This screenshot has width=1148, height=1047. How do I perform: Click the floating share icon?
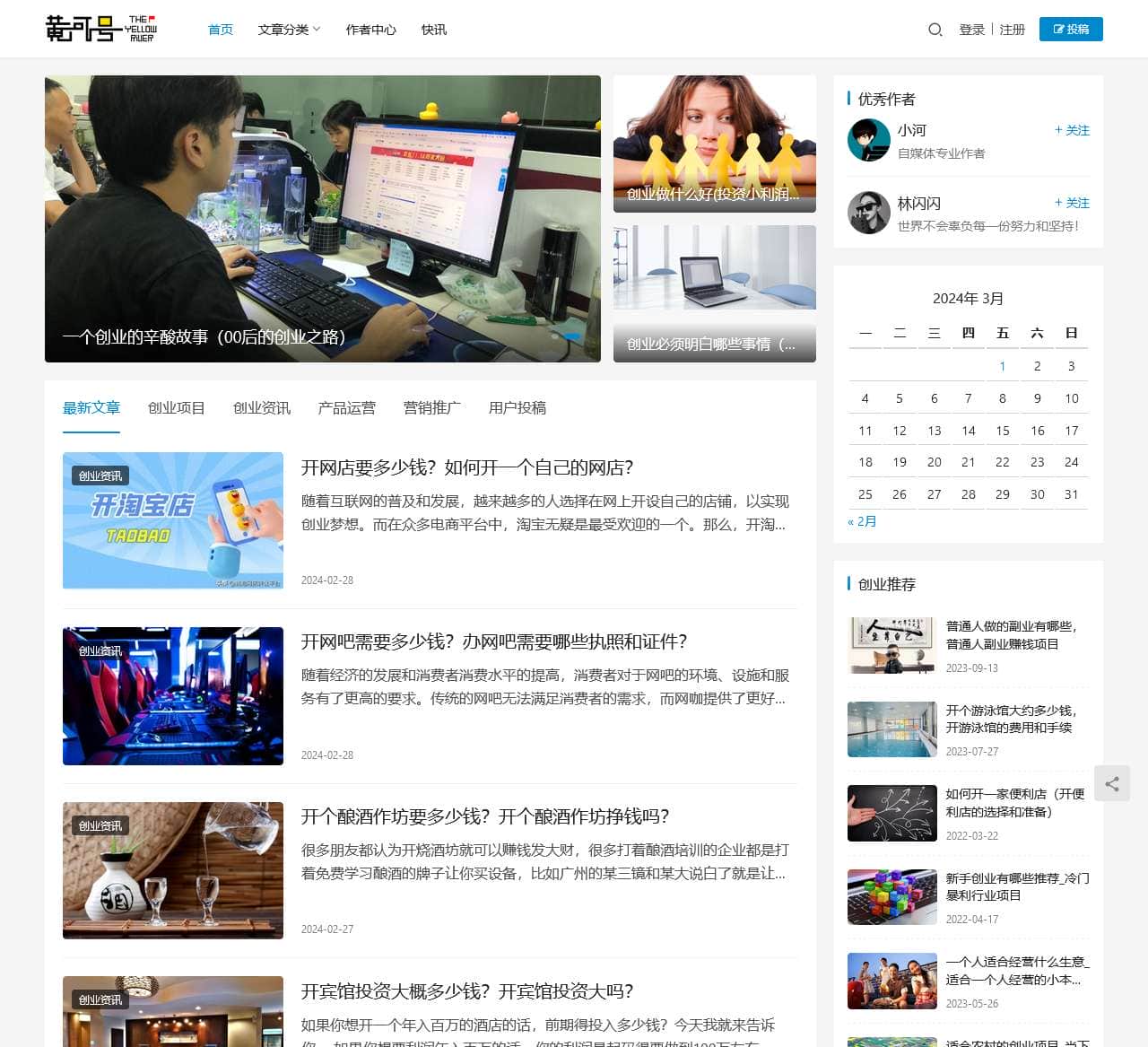coord(1112,783)
